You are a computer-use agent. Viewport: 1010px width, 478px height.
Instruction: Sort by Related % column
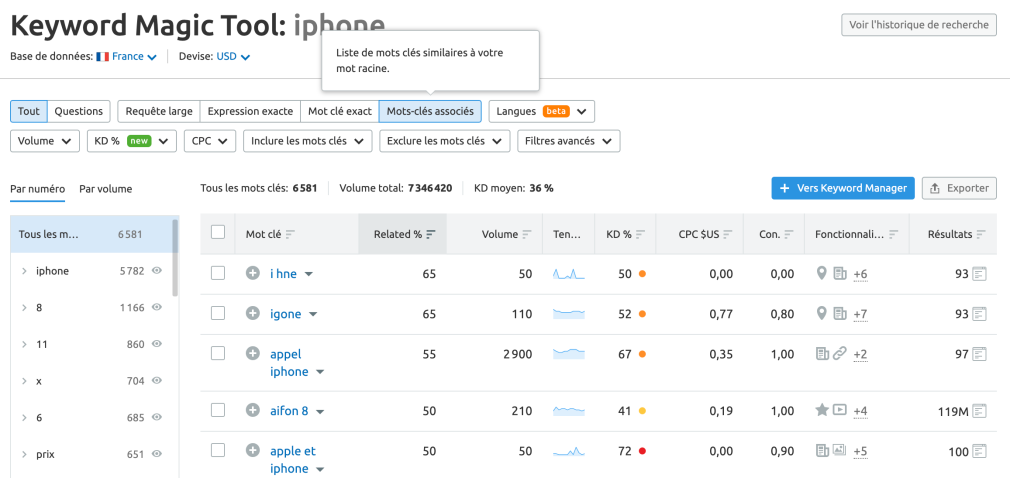coord(403,234)
